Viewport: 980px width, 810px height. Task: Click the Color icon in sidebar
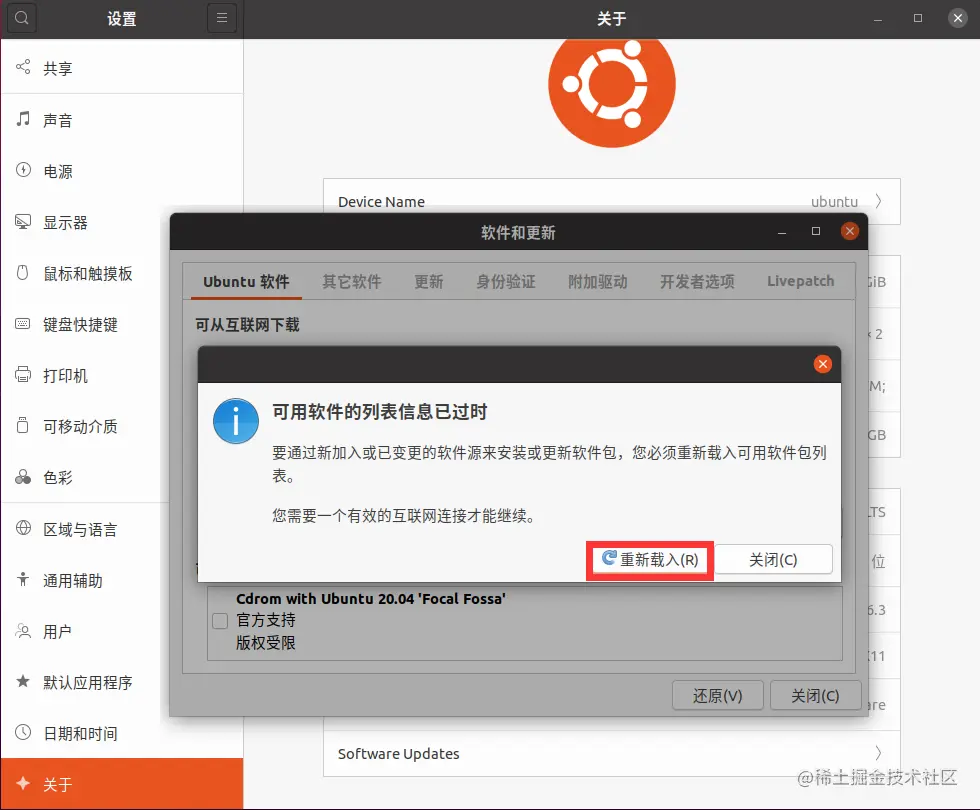tap(23, 477)
